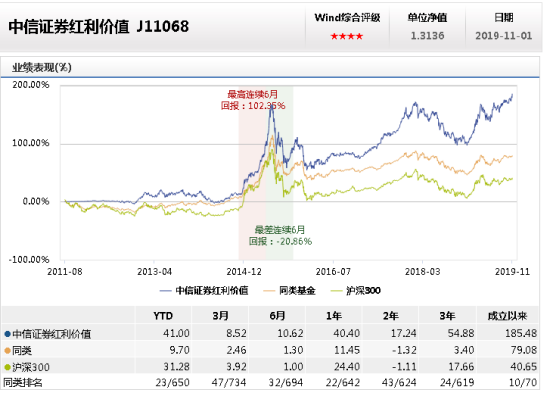
Task: Toggle the 沪深300 green legend entry
Action: (x=355, y=291)
